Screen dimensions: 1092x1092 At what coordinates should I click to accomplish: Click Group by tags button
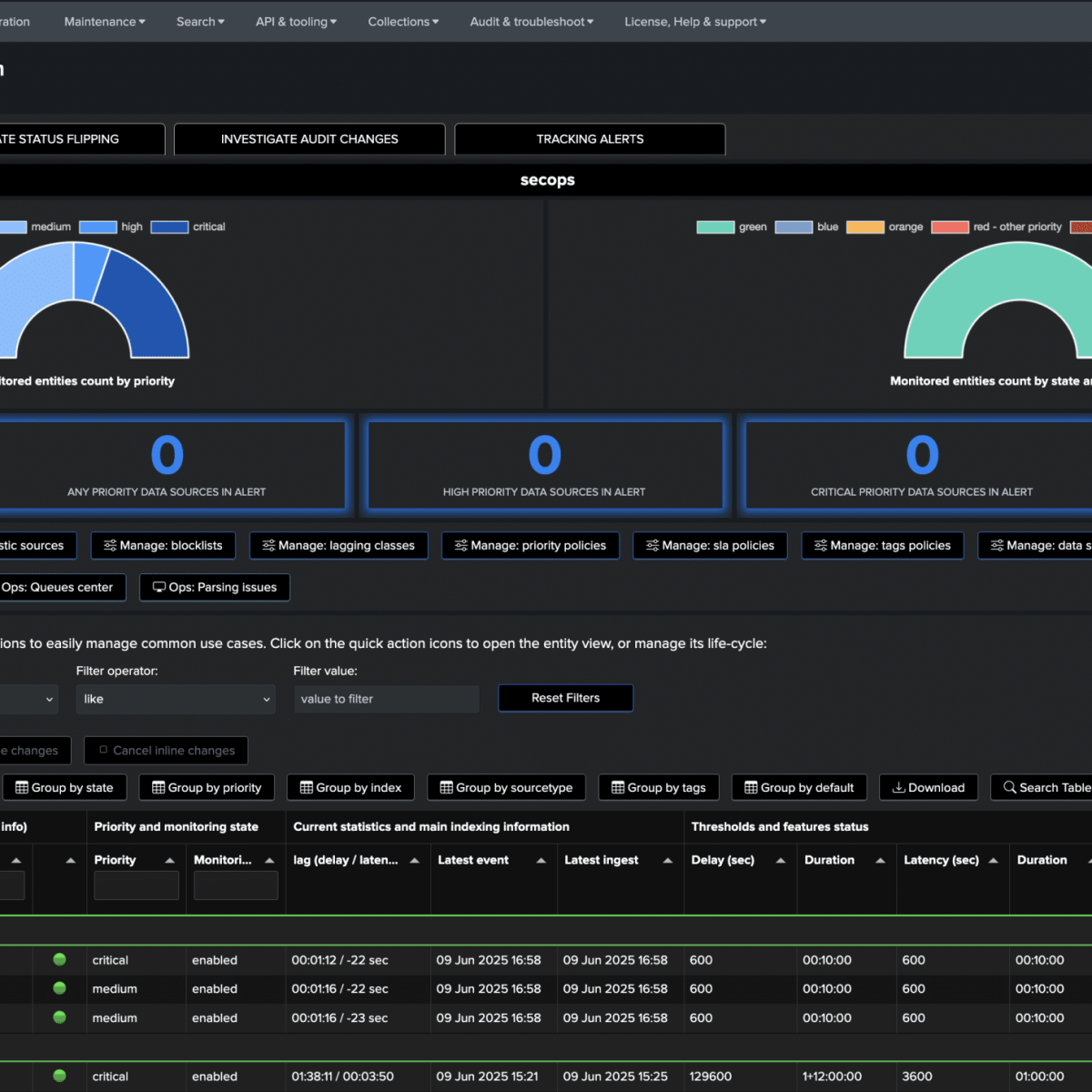pyautogui.click(x=659, y=788)
